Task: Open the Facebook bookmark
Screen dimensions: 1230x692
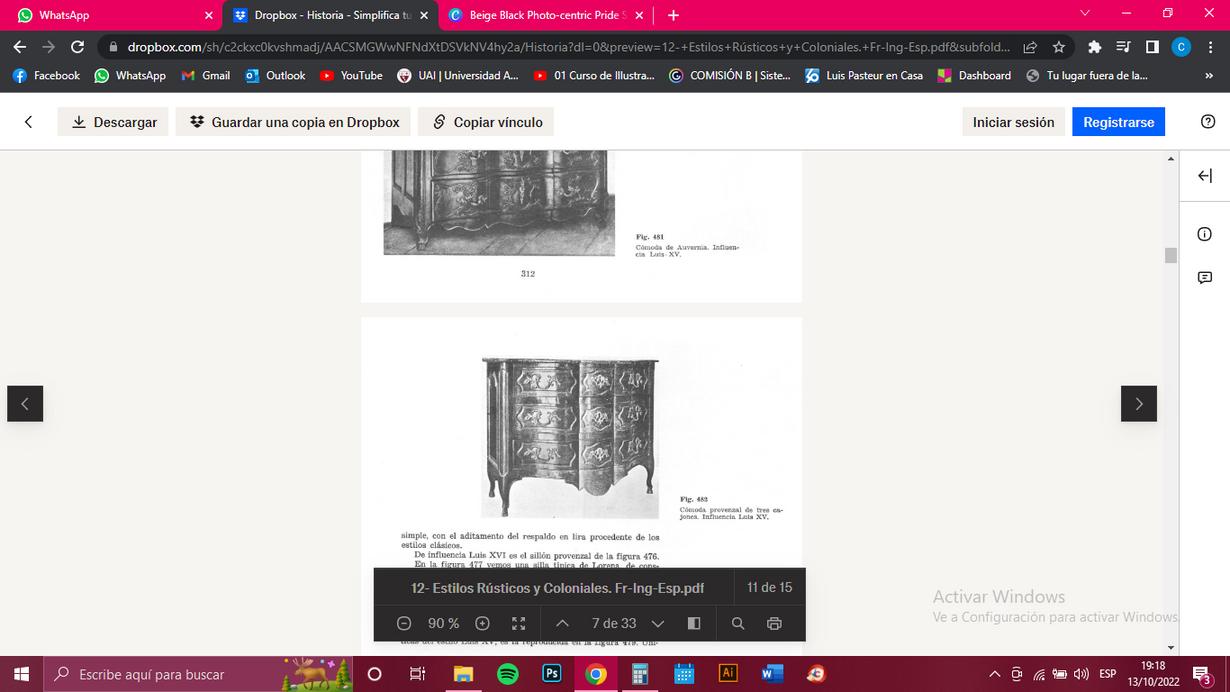Action: [46, 75]
